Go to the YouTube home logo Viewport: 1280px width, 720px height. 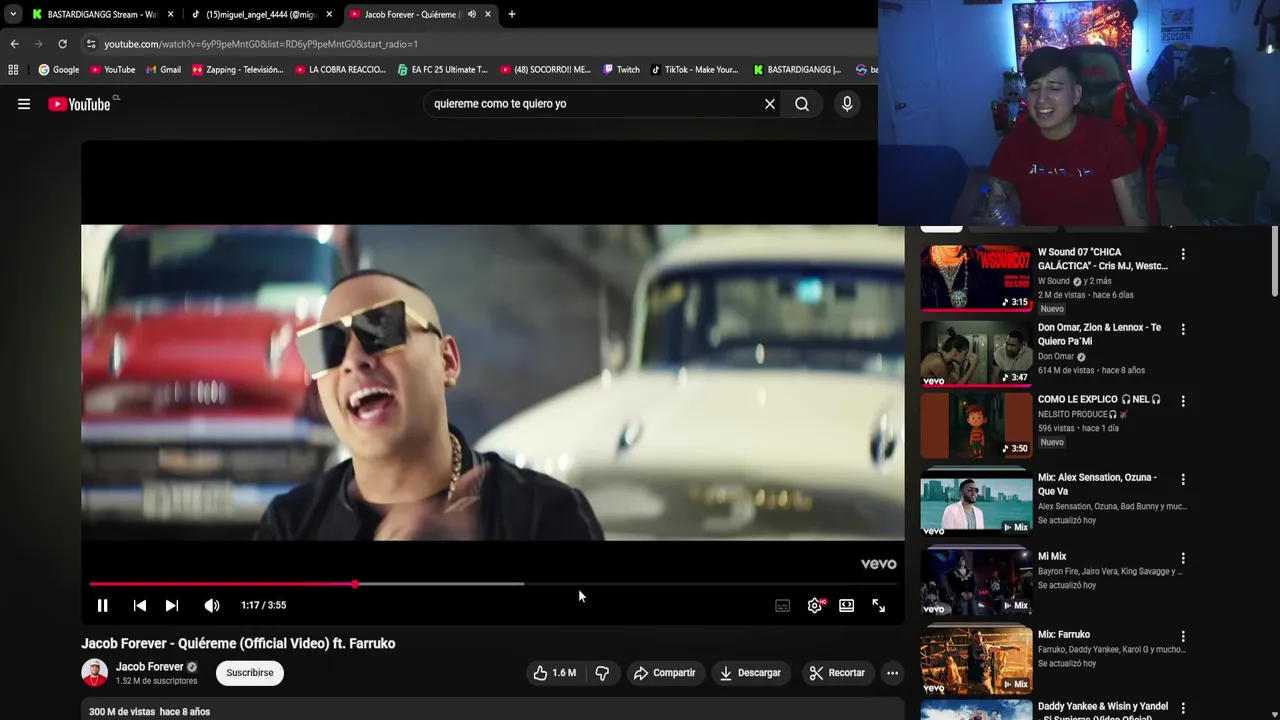[x=79, y=104]
